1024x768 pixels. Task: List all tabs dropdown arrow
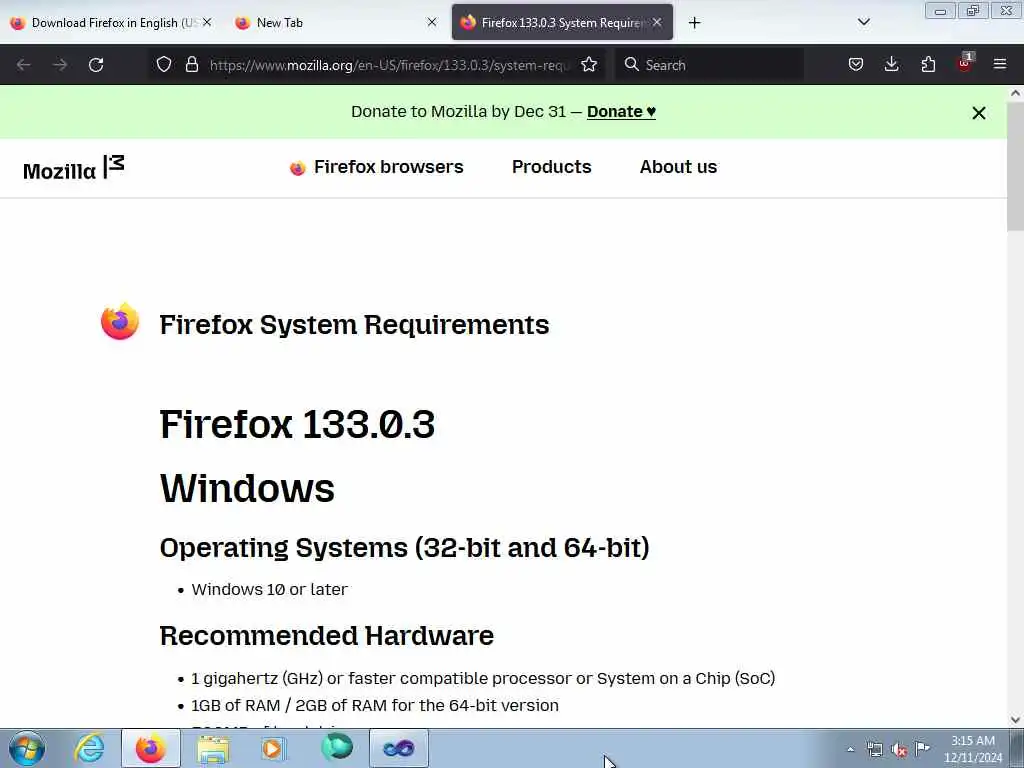coord(863,22)
